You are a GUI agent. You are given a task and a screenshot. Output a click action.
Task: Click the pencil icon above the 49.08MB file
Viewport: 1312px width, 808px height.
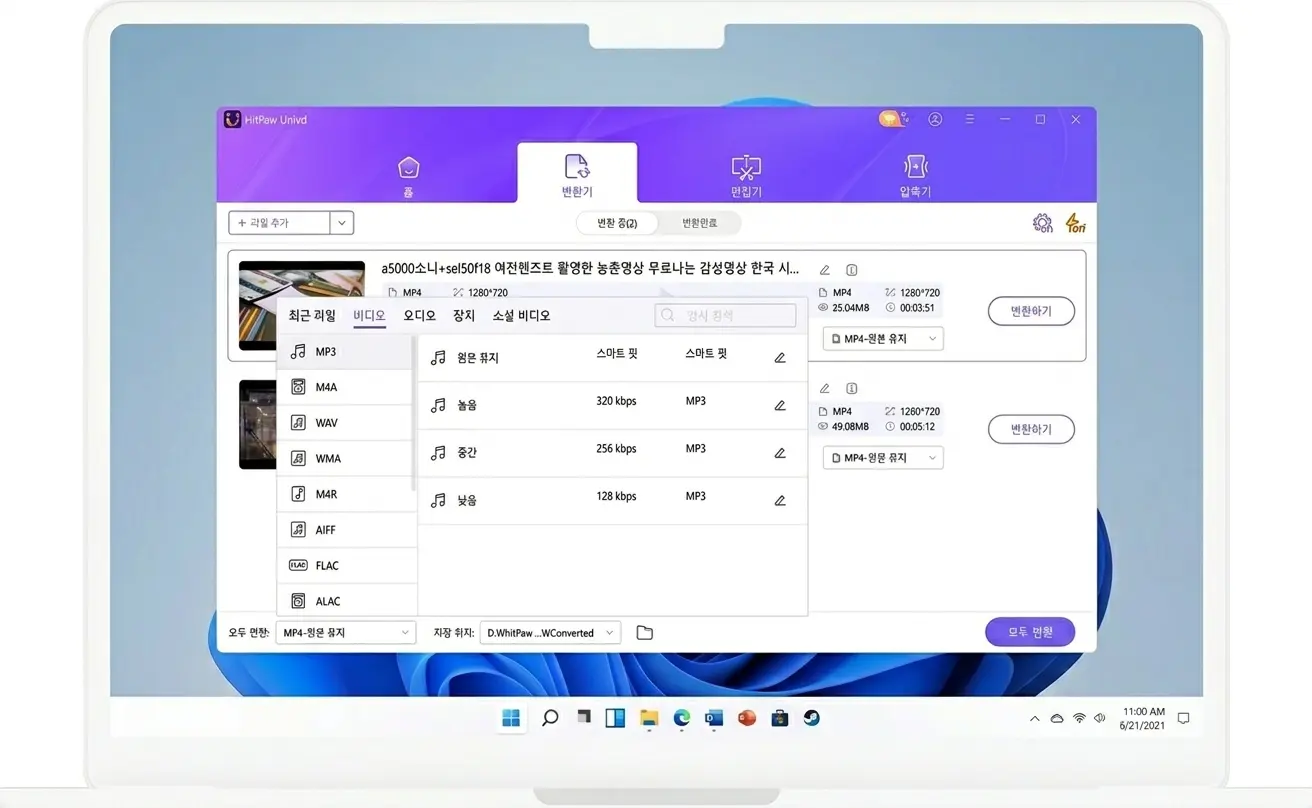click(825, 389)
